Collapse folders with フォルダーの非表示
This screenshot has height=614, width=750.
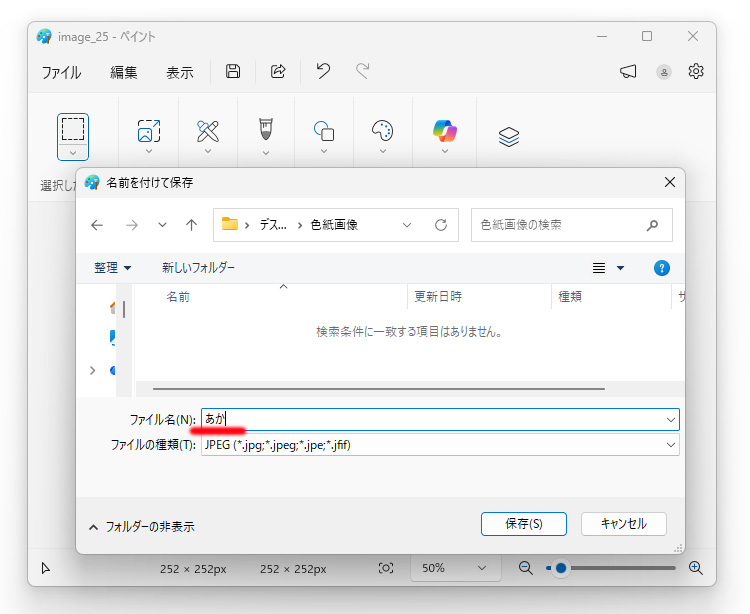point(142,526)
